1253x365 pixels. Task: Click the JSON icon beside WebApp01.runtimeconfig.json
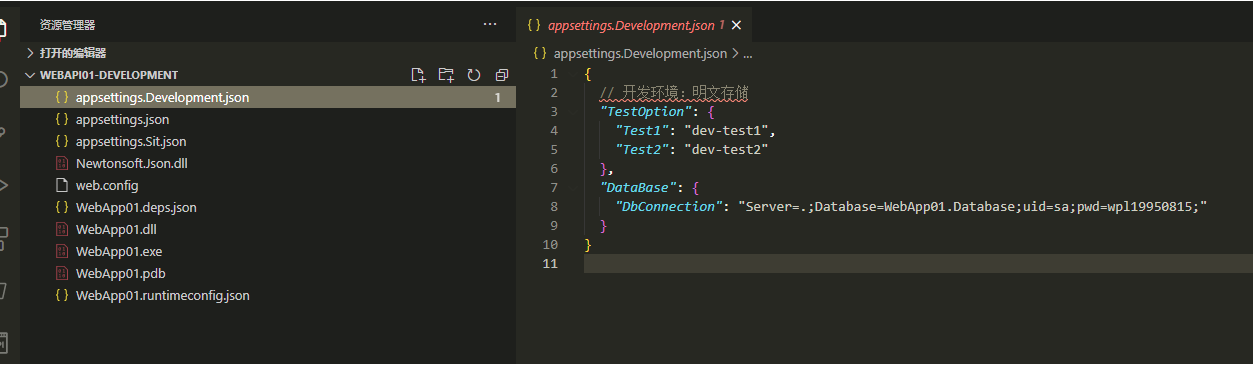pyautogui.click(x=62, y=296)
